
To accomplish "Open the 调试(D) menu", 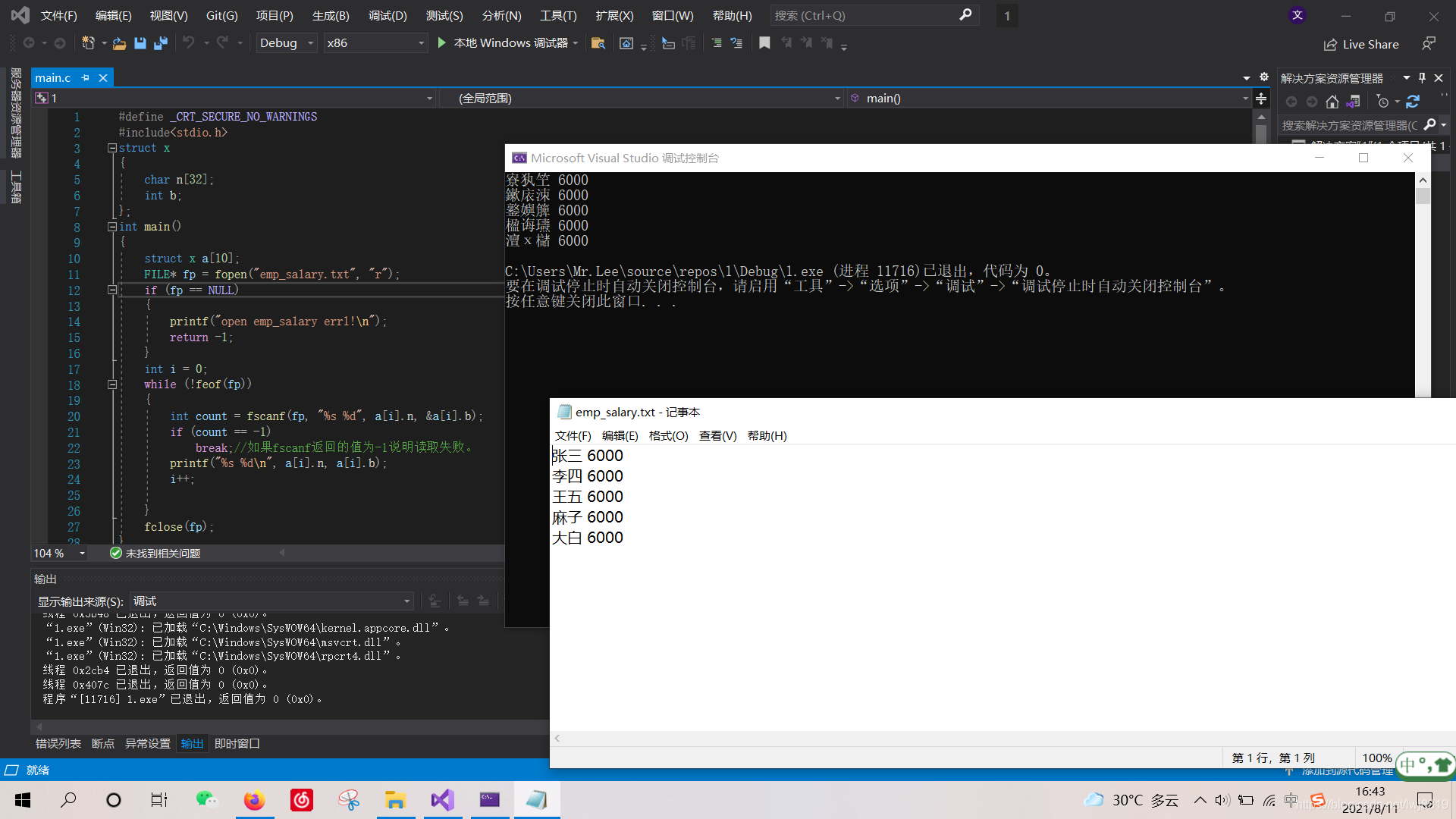I will [x=388, y=15].
